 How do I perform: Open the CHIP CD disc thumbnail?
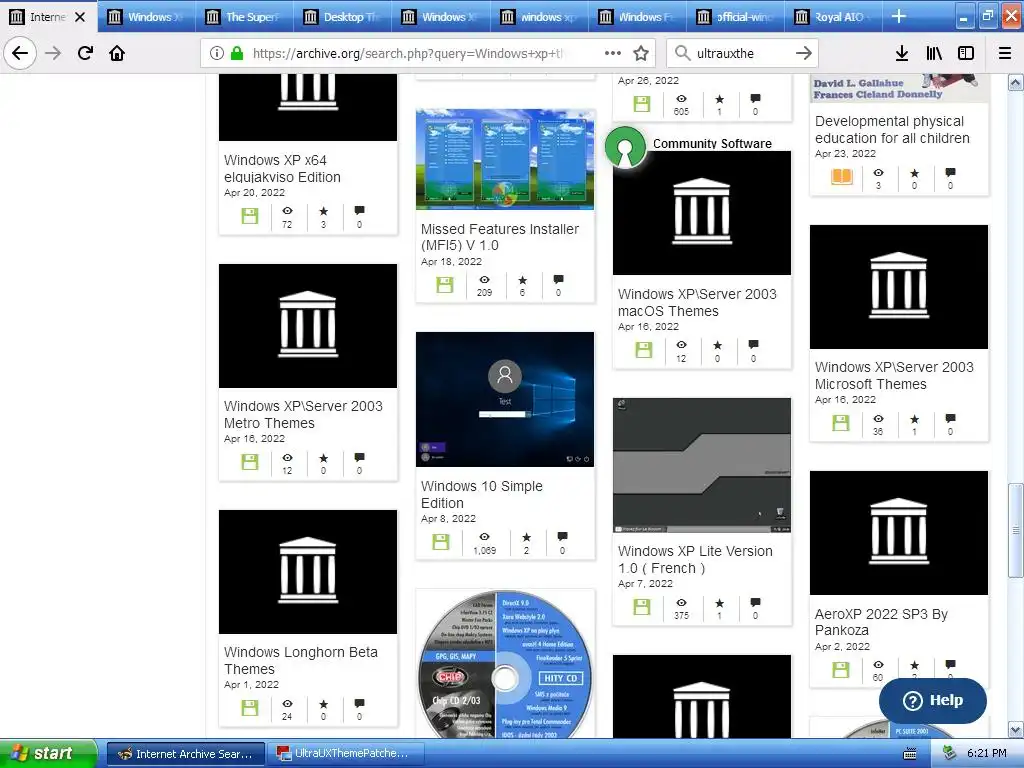(505, 665)
